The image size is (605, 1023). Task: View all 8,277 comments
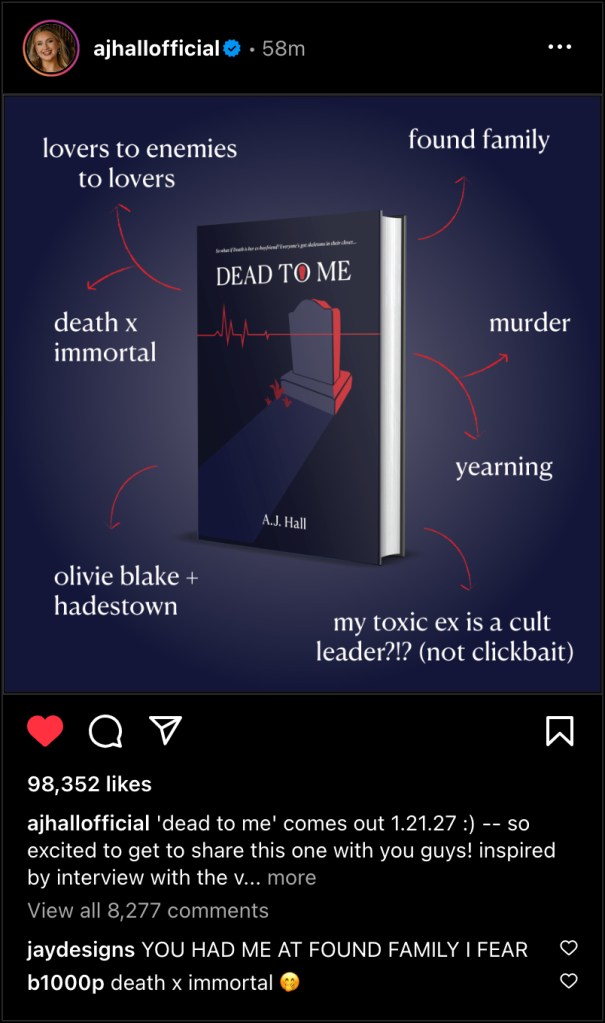point(148,911)
